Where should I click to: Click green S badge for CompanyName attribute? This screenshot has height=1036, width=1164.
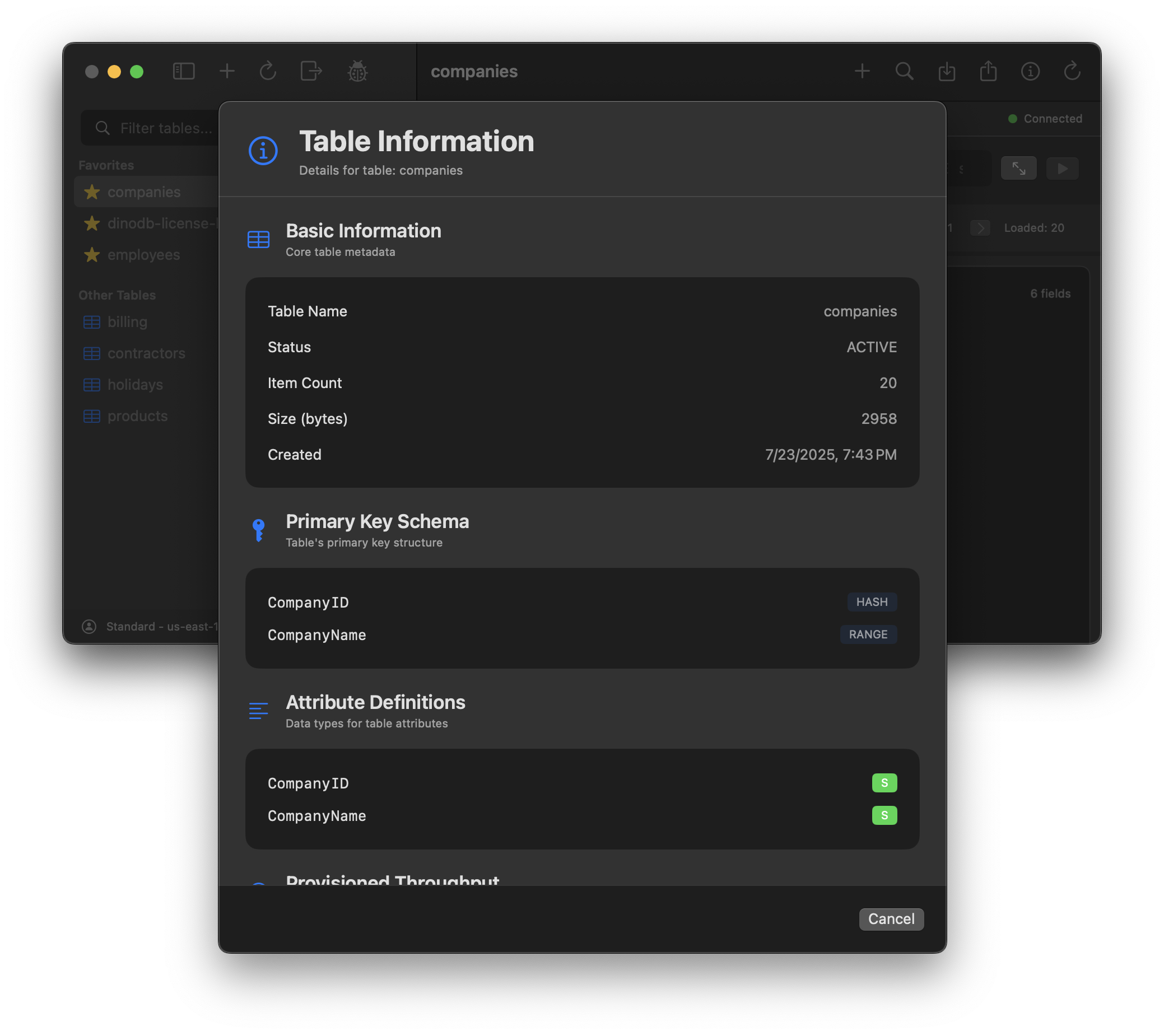(x=884, y=815)
